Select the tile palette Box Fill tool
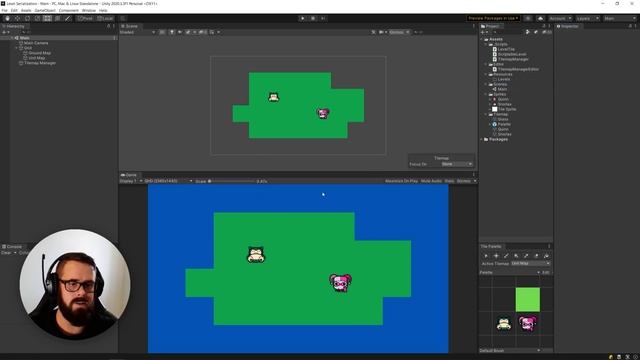Screen dimensions: 640x360 point(516,256)
